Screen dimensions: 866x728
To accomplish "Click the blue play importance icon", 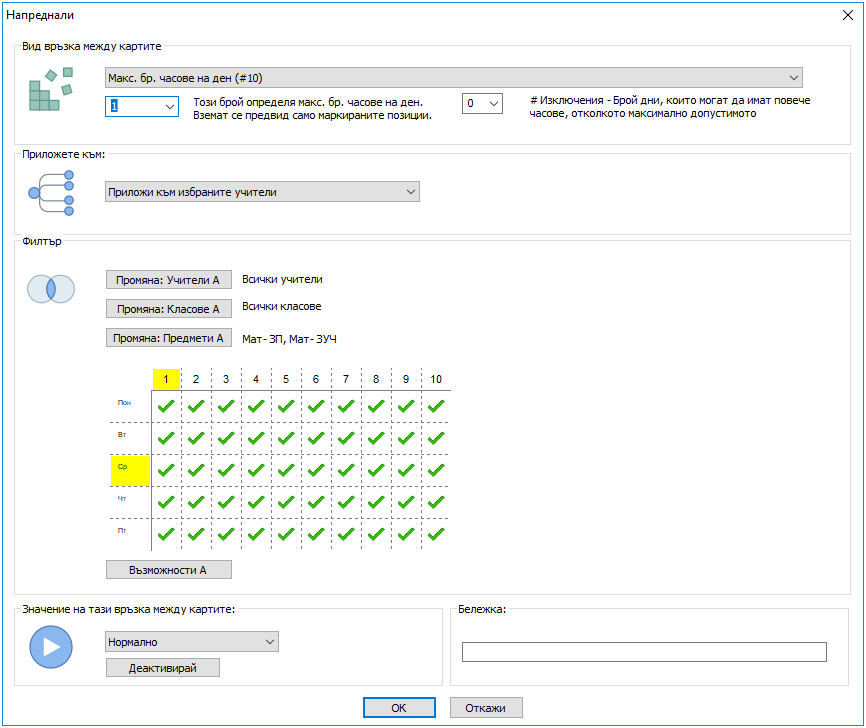I will [50, 647].
